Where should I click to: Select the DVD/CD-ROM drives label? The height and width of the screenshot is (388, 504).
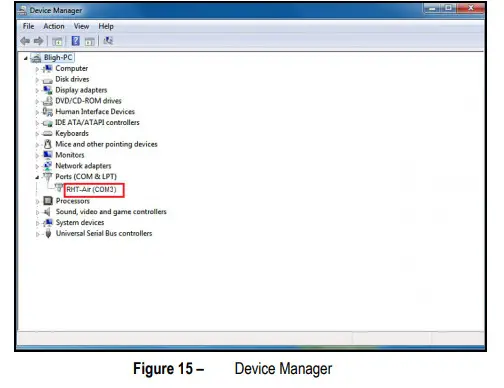point(88,101)
